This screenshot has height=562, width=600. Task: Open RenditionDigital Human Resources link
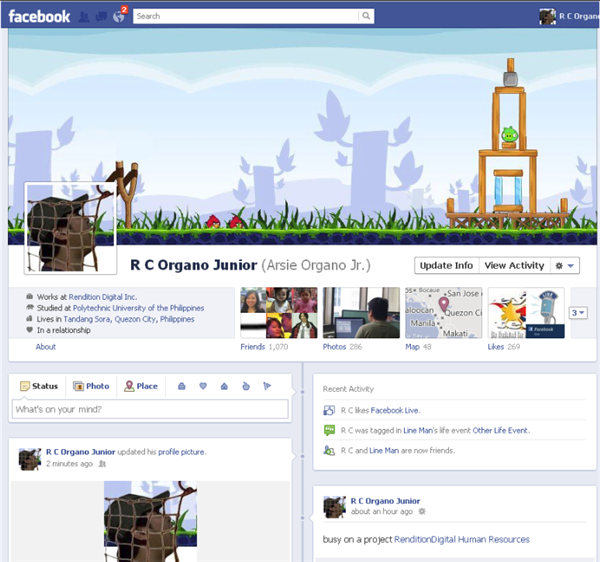click(x=462, y=539)
